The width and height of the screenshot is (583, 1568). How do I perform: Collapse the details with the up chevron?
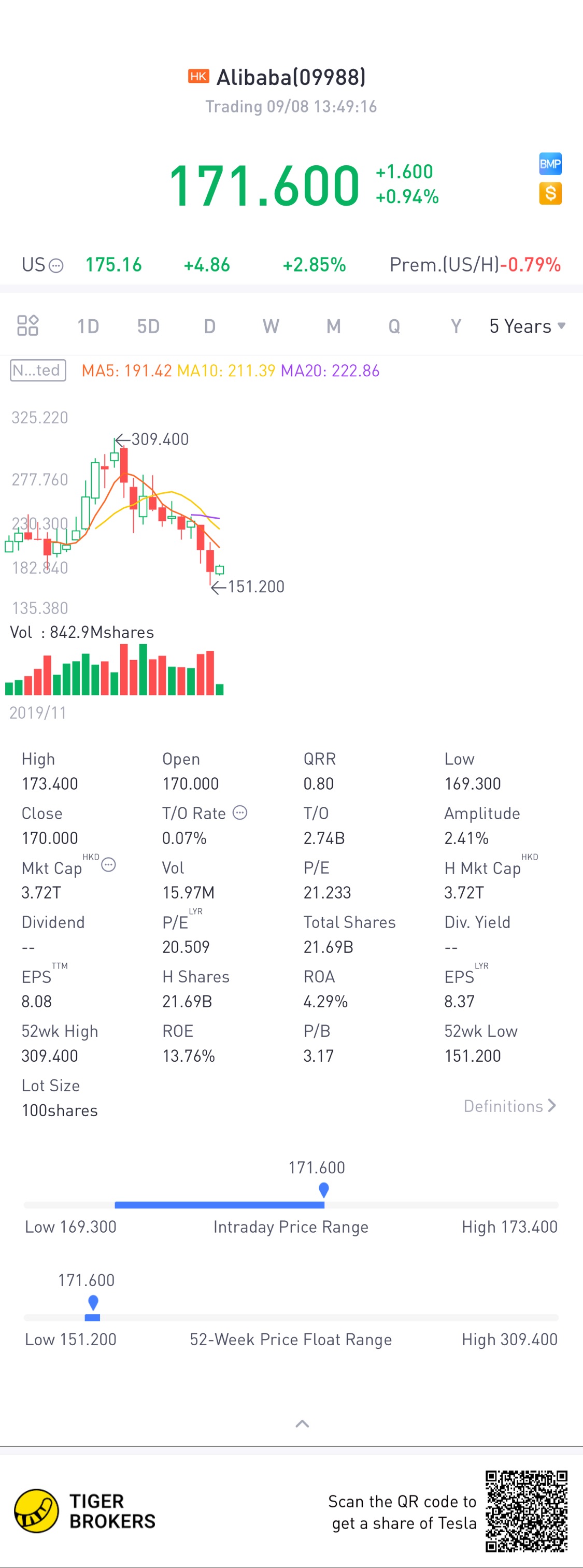tap(302, 1423)
